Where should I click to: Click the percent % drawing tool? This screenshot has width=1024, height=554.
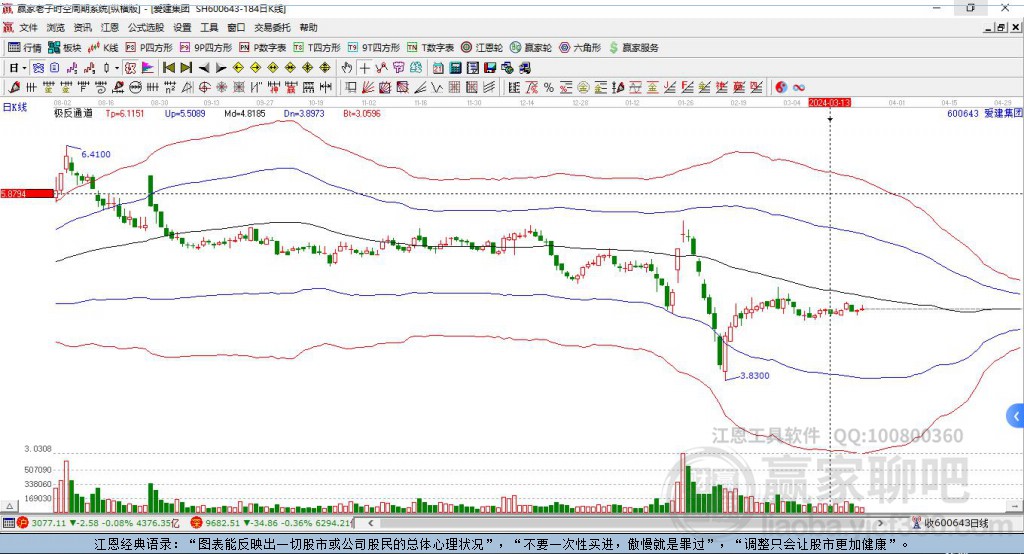click(549, 87)
